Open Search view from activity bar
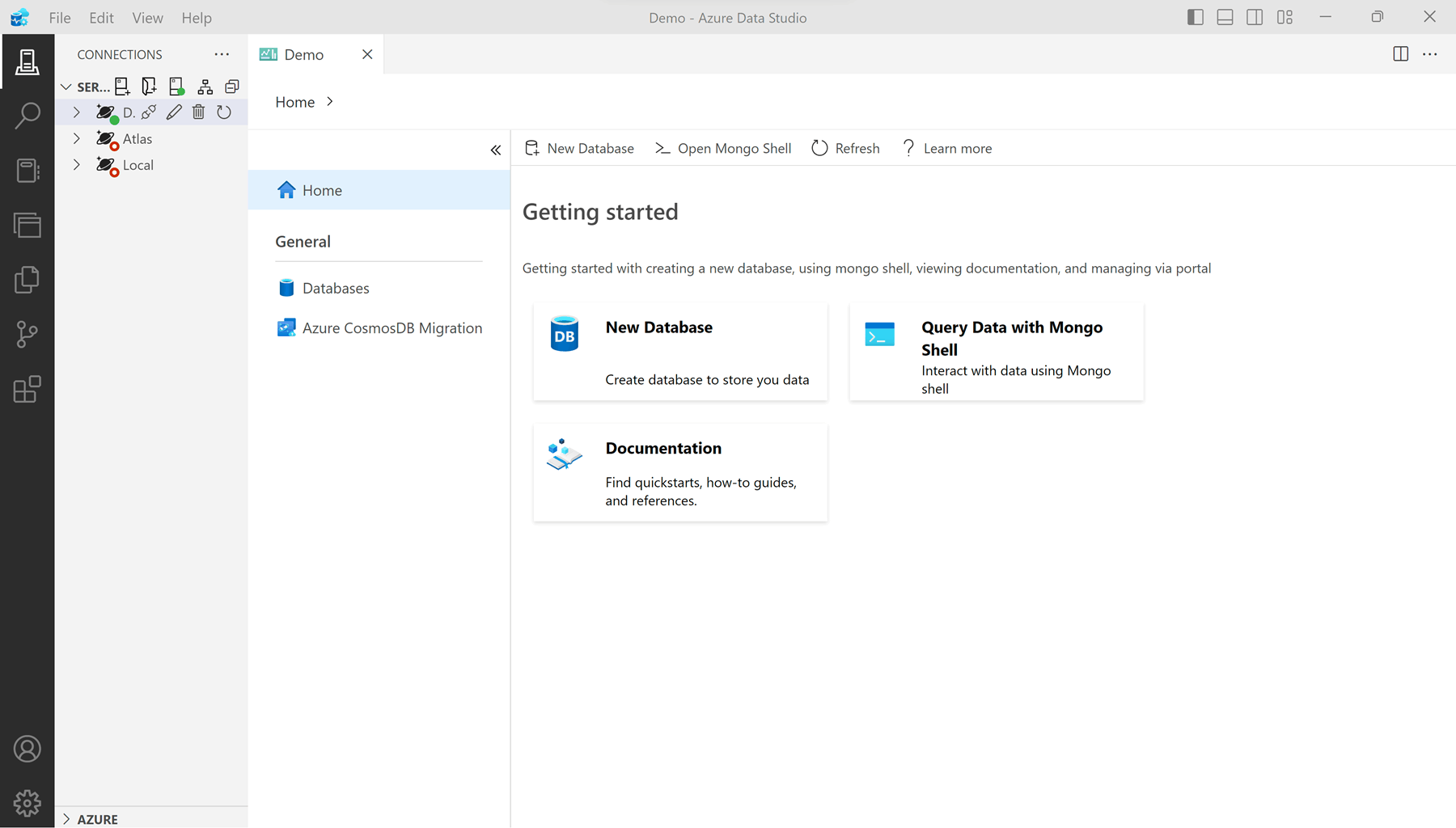This screenshot has width=1456, height=828. click(x=27, y=116)
